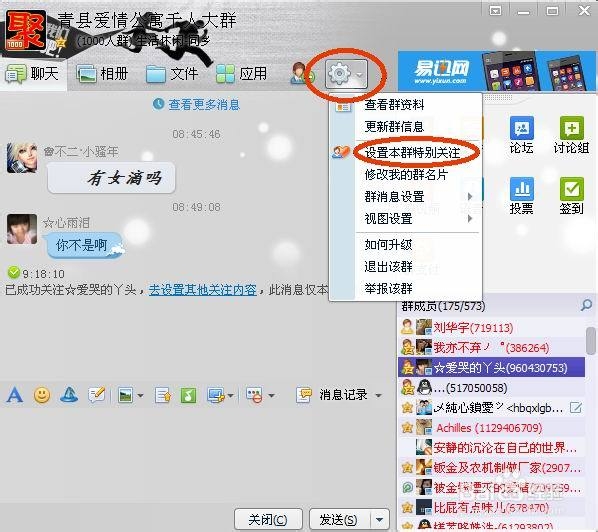Click into the message input area

click(198, 454)
